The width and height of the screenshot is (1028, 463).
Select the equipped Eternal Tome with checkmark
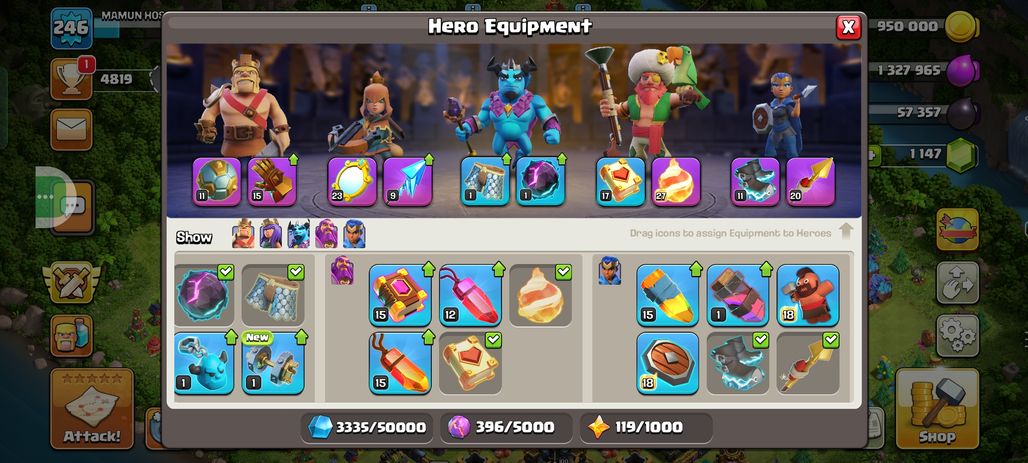(470, 363)
